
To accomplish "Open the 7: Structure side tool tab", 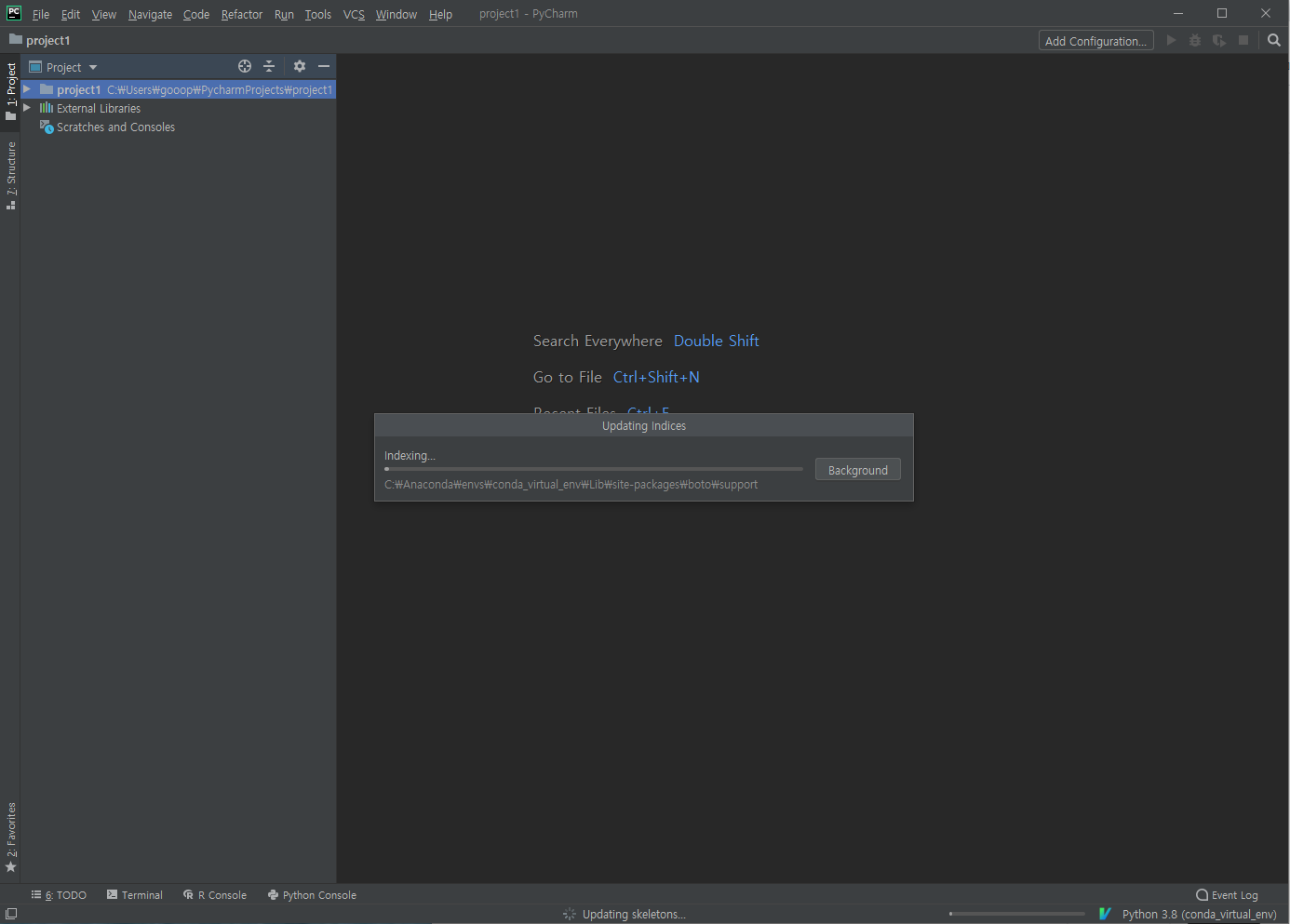I will coord(11,175).
